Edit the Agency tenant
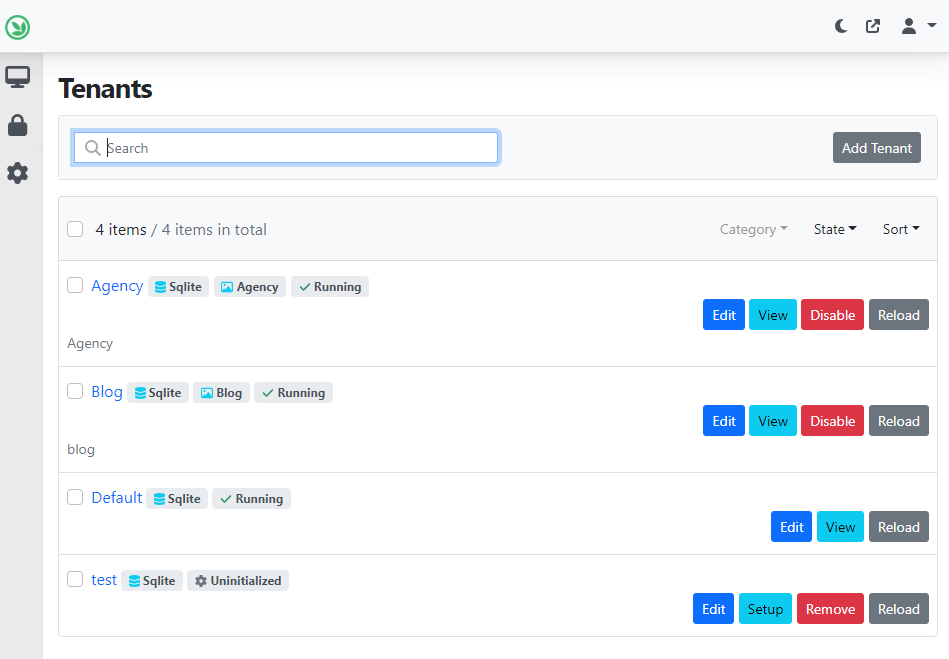This screenshot has width=949, height=659. pyautogui.click(x=724, y=315)
